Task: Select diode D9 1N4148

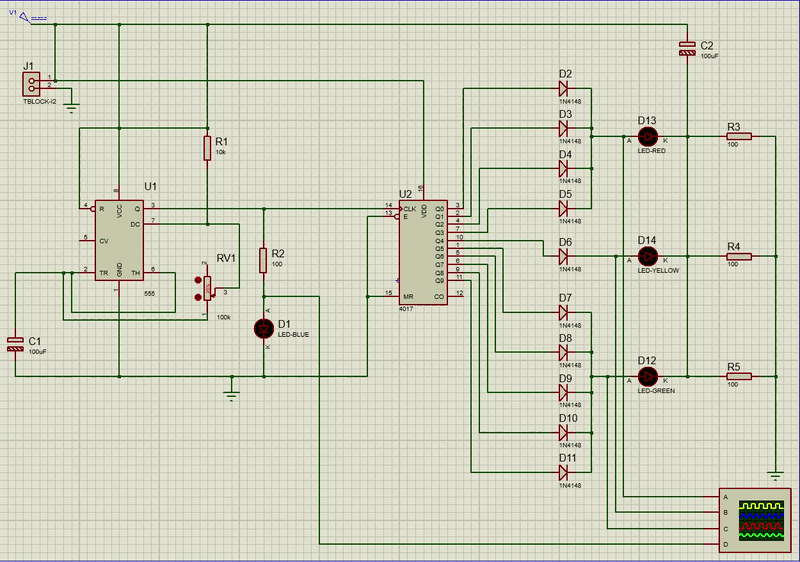Action: (x=563, y=392)
